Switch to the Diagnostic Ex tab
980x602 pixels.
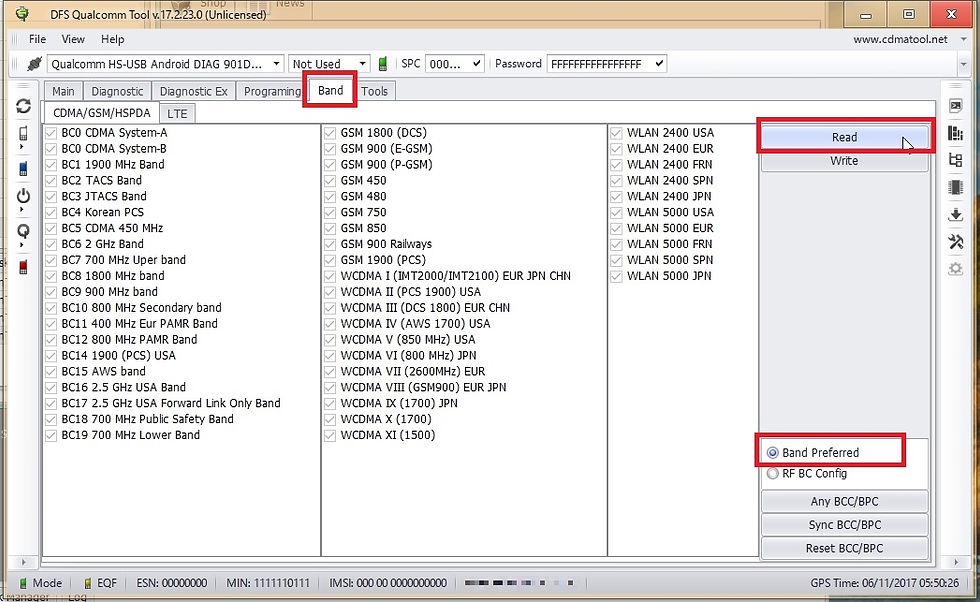click(x=194, y=91)
